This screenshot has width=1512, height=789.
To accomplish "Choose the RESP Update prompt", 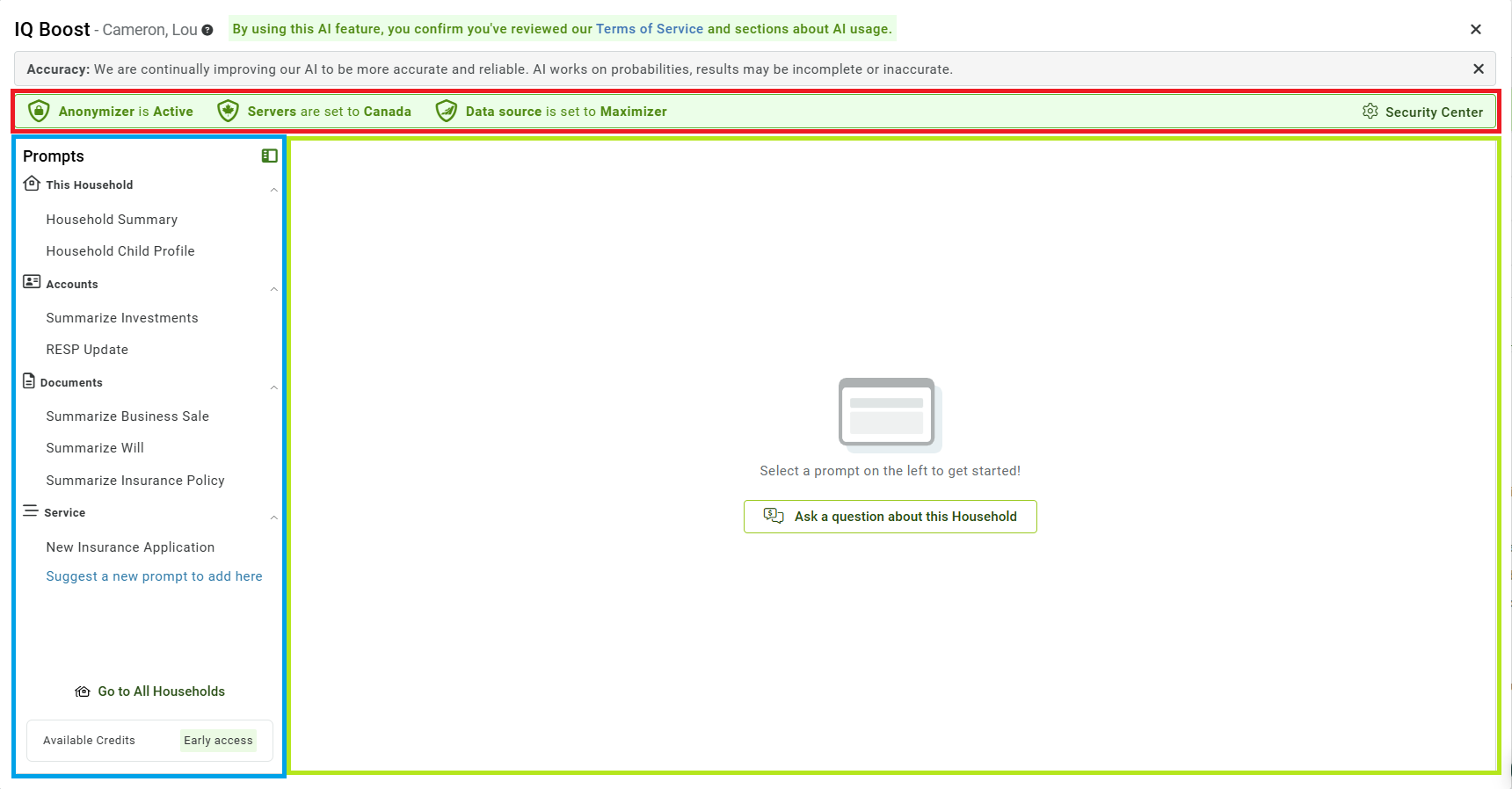I will point(87,350).
